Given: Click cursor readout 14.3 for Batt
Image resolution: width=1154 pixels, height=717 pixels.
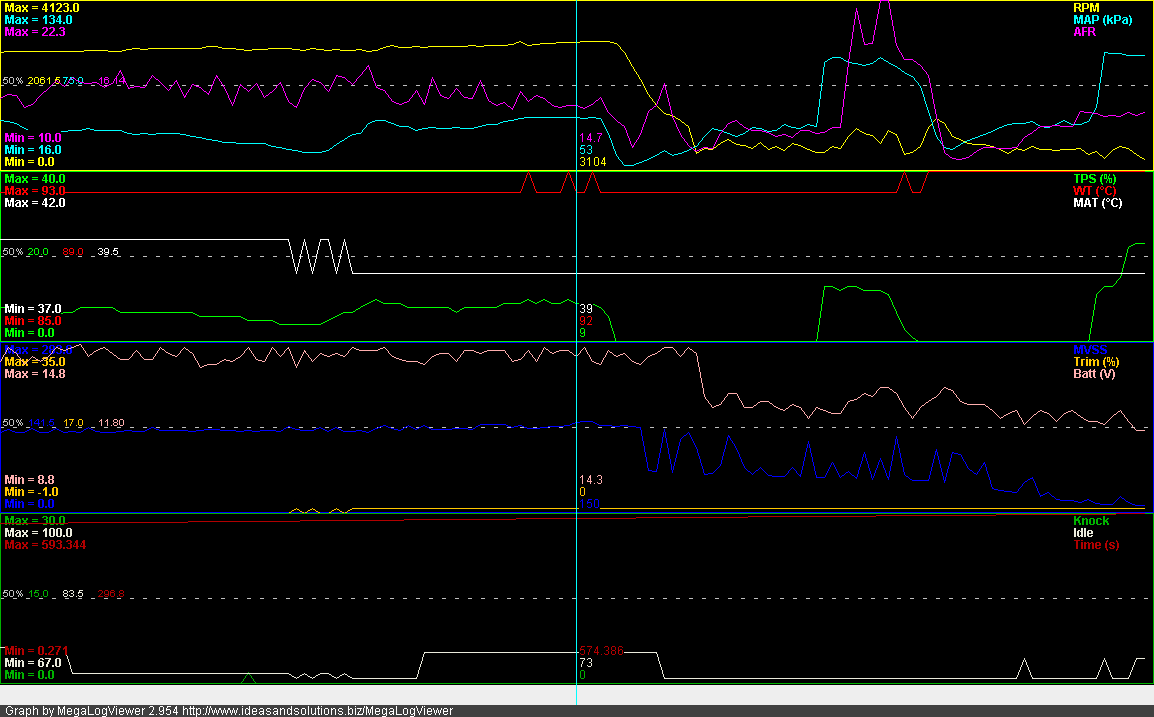Looking at the screenshot, I should pyautogui.click(x=591, y=479).
